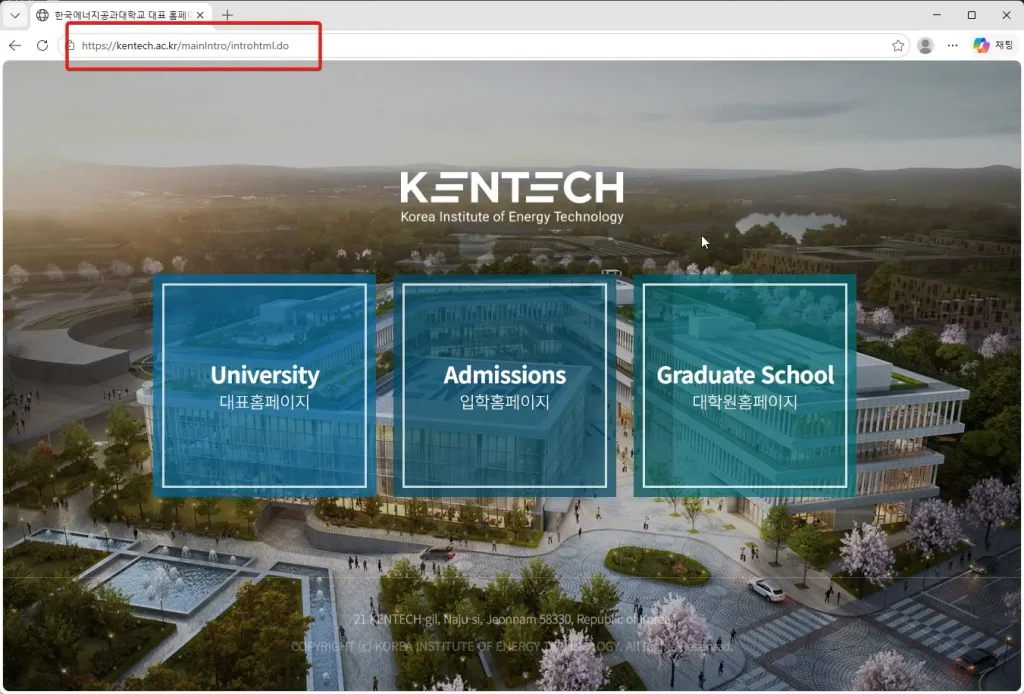This screenshot has height=694, width=1024.
Task: Open the Admissions 입학홈페이지 tile
Action: pyautogui.click(x=504, y=386)
